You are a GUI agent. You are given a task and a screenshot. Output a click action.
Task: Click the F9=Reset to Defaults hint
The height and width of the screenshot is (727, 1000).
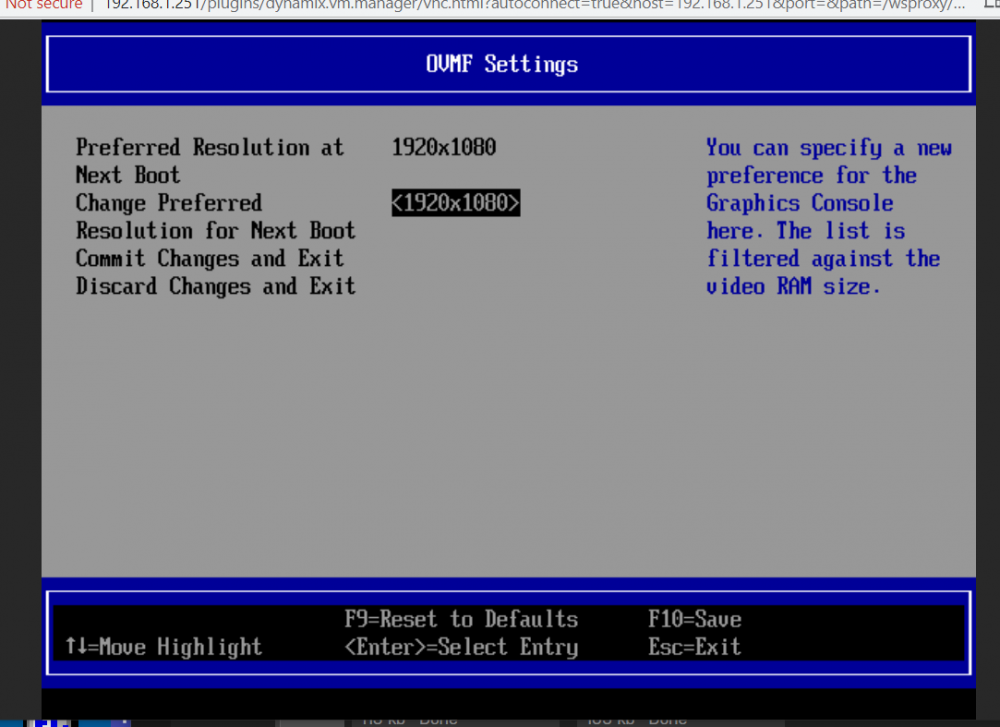click(x=461, y=619)
